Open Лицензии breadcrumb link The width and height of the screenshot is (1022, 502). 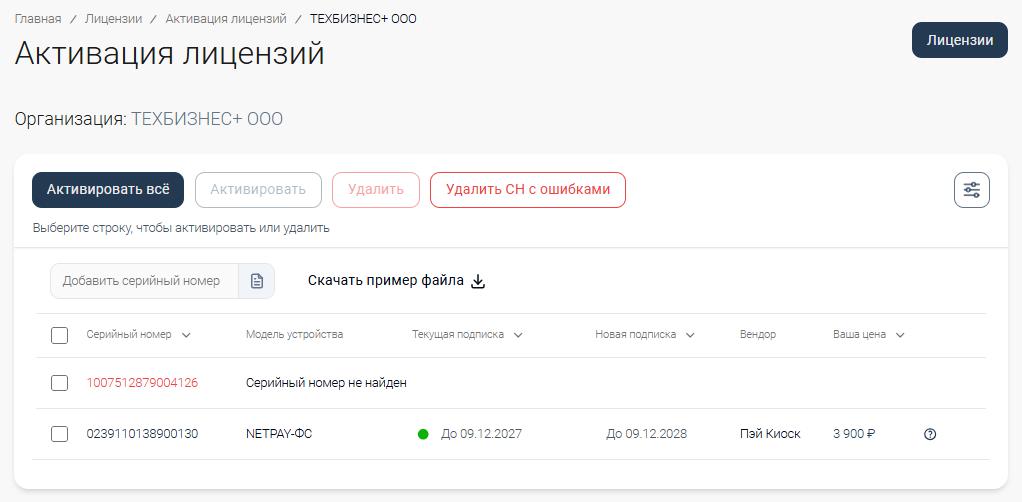[x=113, y=19]
